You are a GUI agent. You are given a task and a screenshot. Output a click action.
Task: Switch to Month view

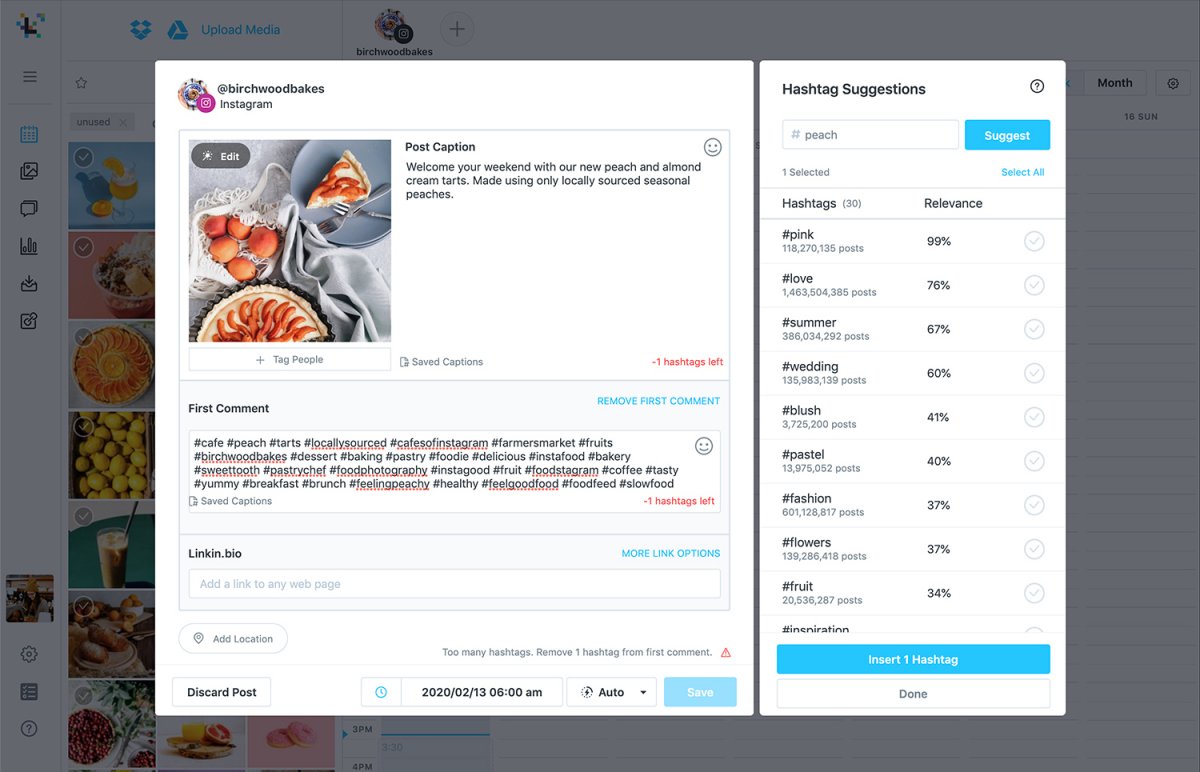(1114, 83)
